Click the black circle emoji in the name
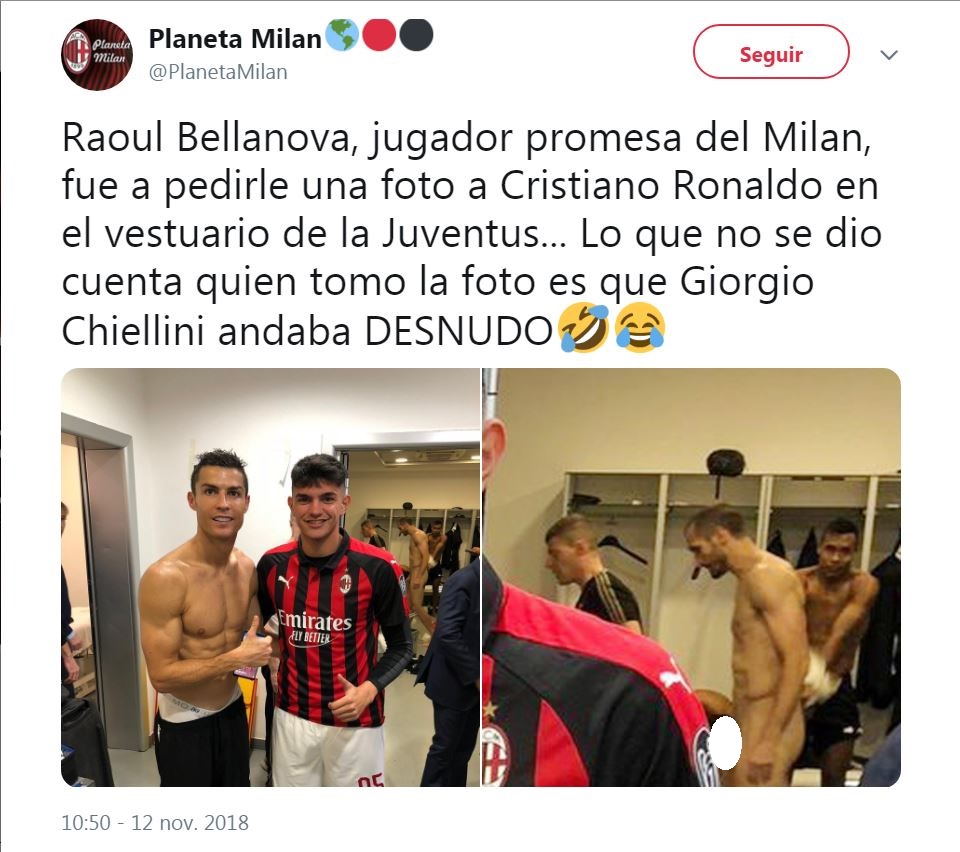This screenshot has width=960, height=852. tap(416, 36)
